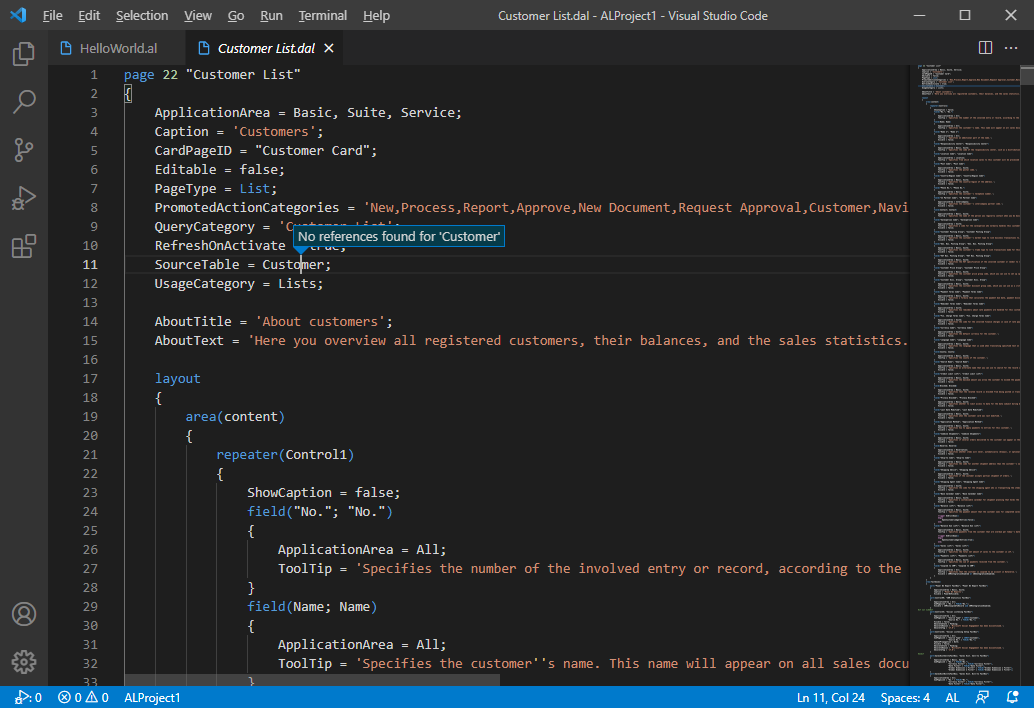Screen dimensions: 1034x708
Task: Click the Accounts icon in the sidebar
Action: point(24,614)
